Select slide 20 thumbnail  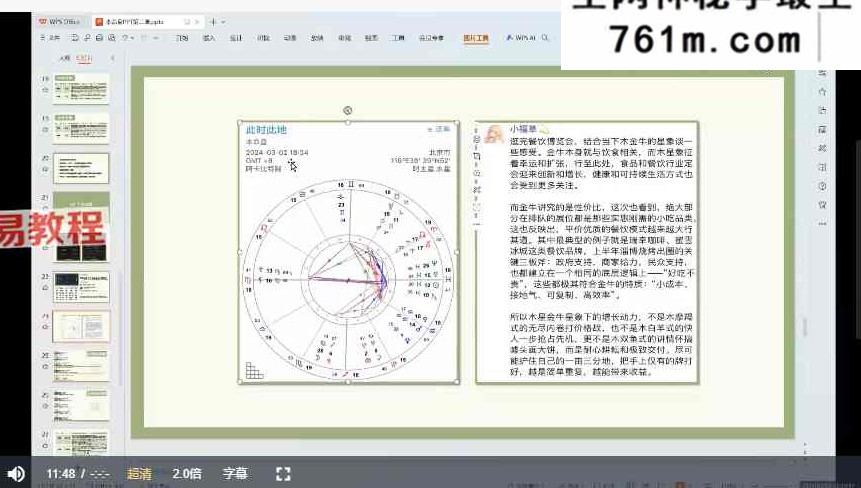[81, 168]
